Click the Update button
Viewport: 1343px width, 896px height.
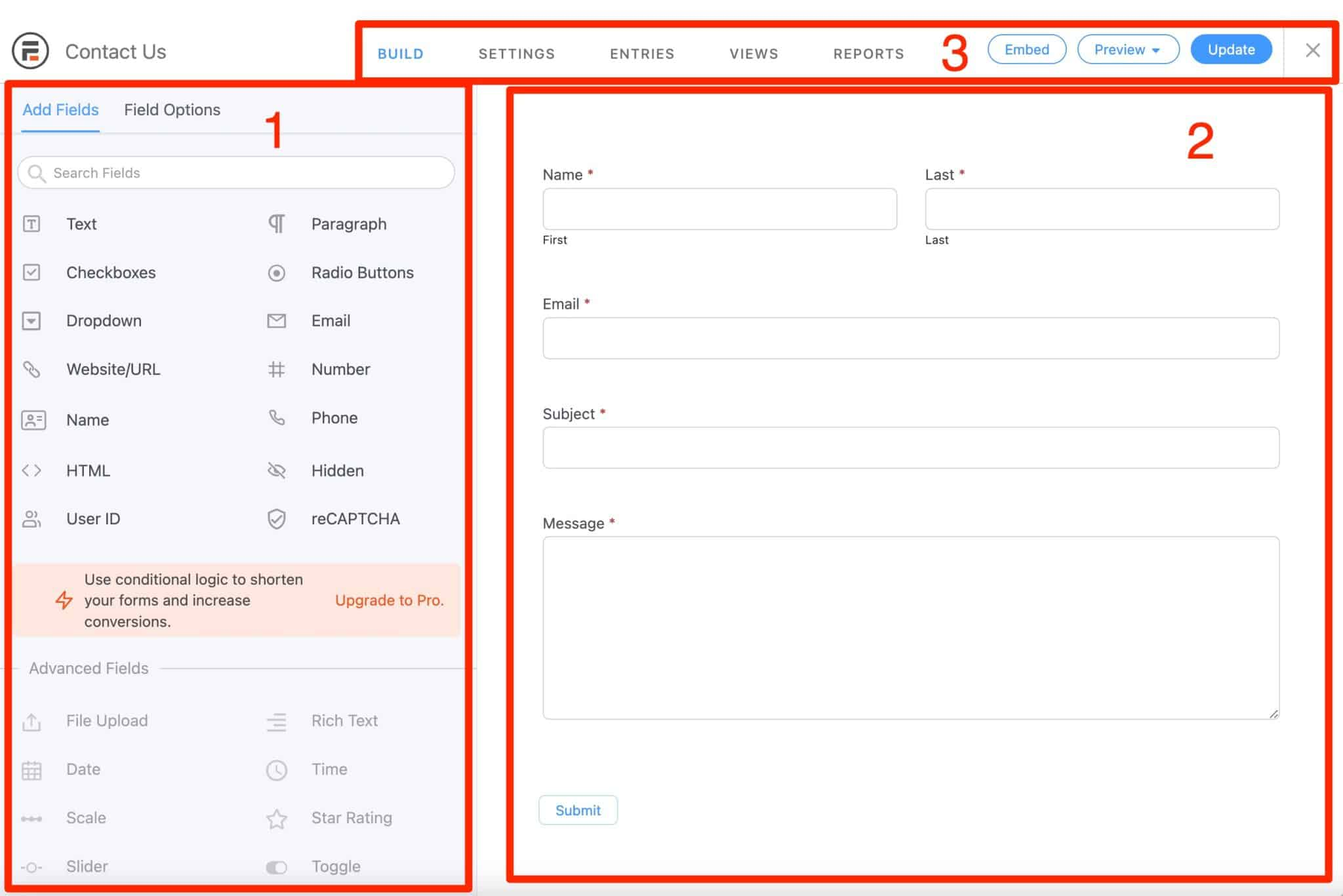coord(1231,49)
